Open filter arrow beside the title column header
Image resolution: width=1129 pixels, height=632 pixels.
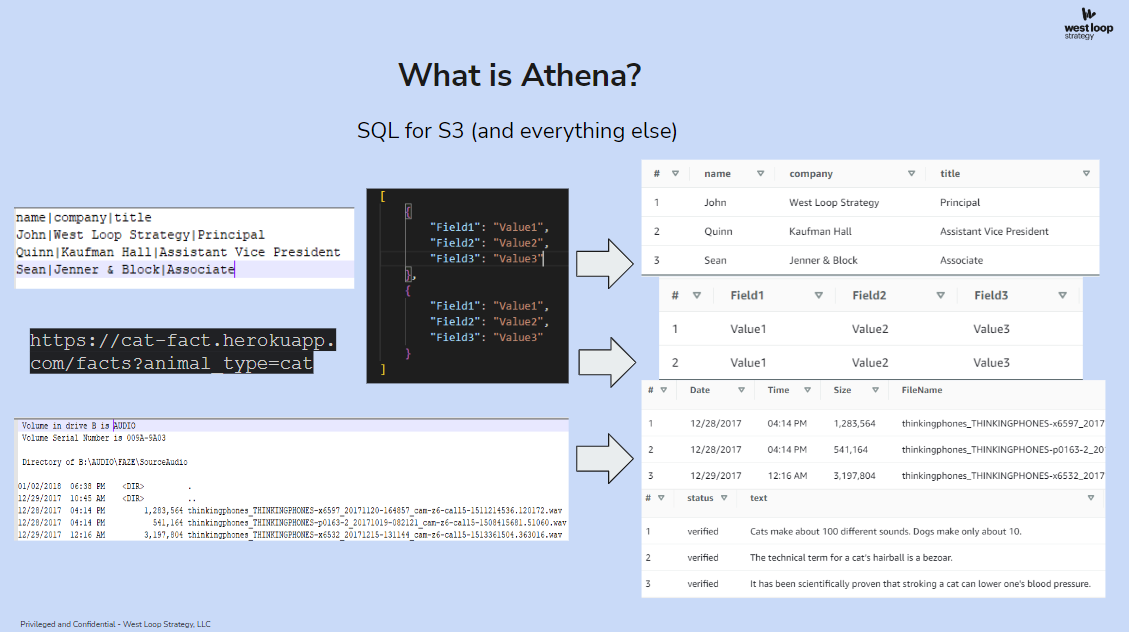pyautogui.click(x=1087, y=173)
